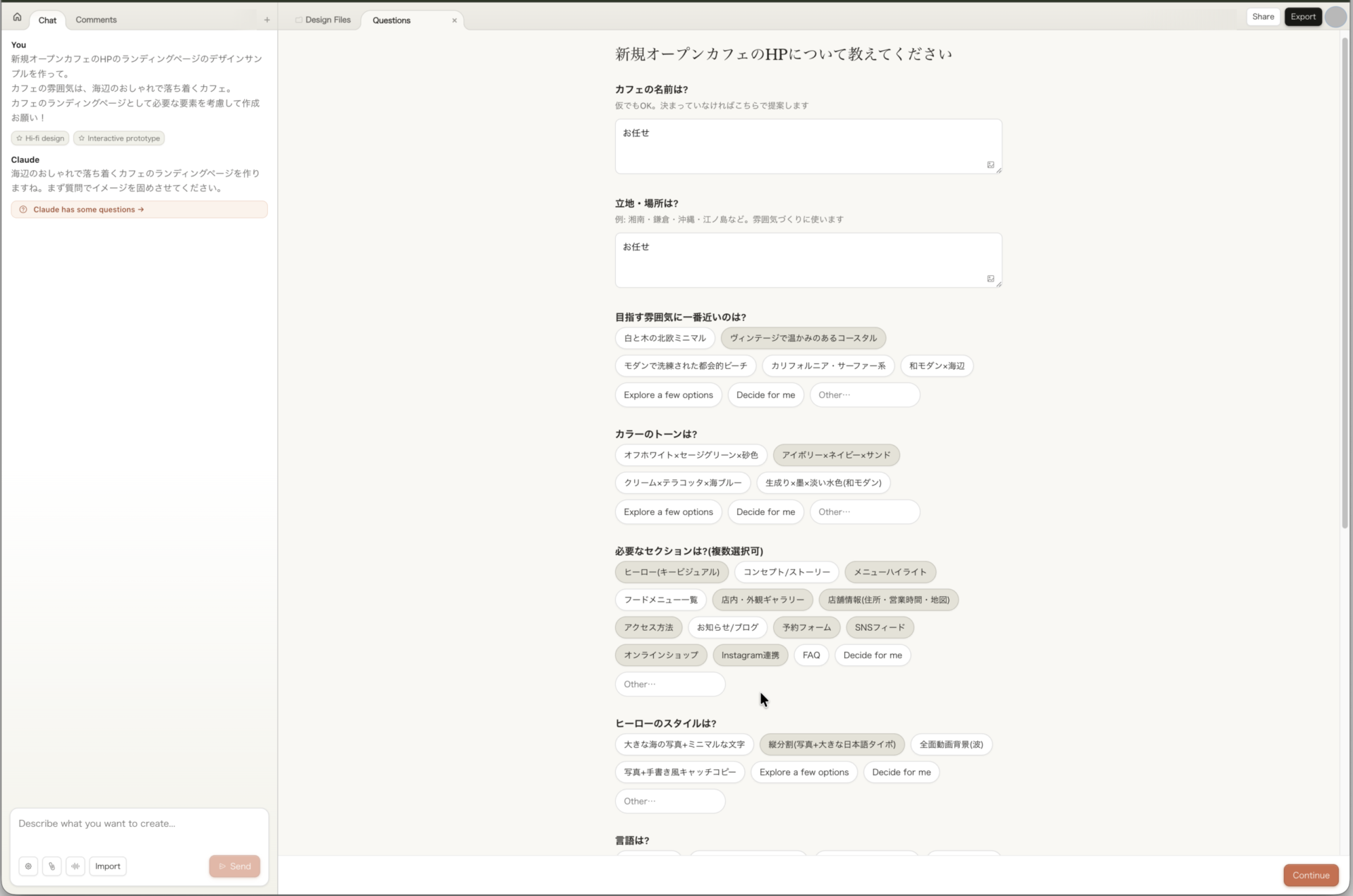Open the 'Claude has some questions' link
This screenshot has height=896, width=1353.
click(x=88, y=210)
